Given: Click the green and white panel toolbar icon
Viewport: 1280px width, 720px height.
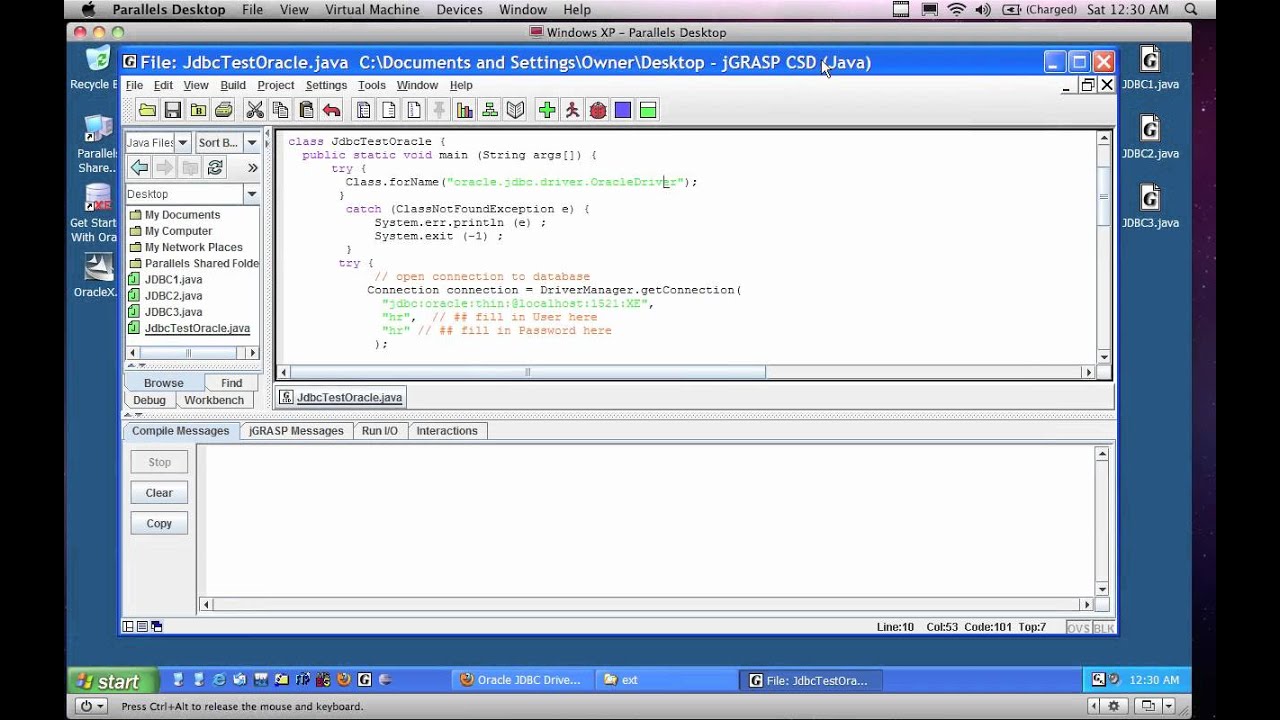Looking at the screenshot, I should 648,110.
